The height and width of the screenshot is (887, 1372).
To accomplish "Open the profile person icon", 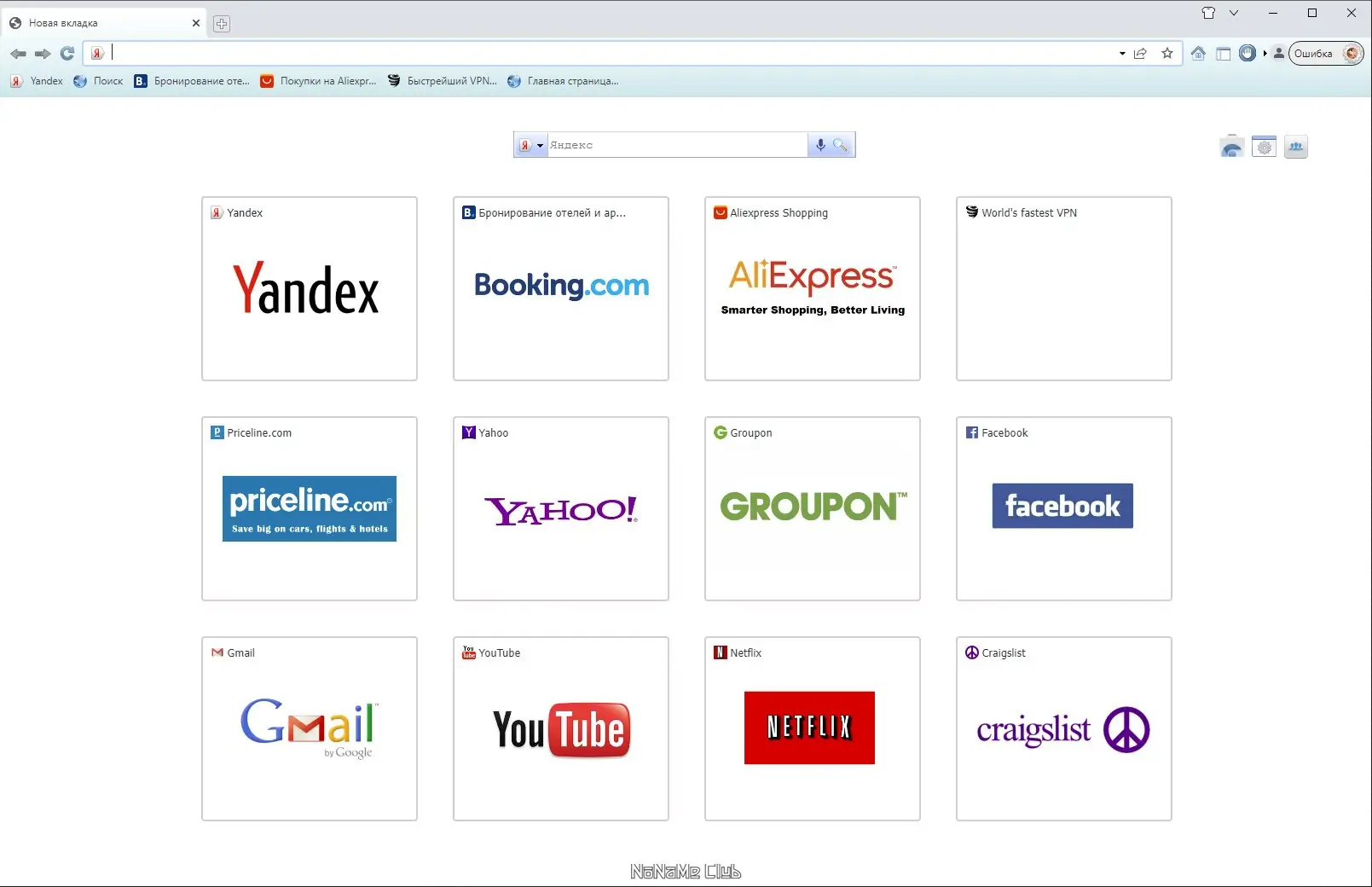I will coord(1279,54).
